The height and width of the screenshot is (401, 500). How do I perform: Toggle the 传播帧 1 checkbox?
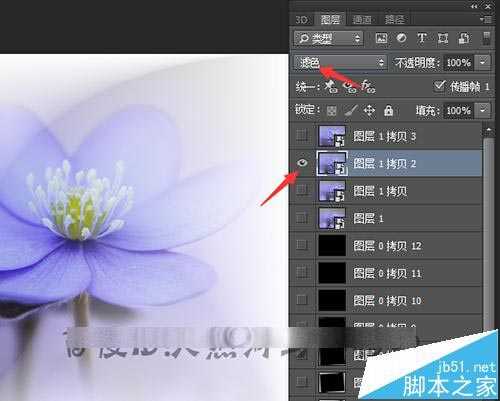click(439, 86)
